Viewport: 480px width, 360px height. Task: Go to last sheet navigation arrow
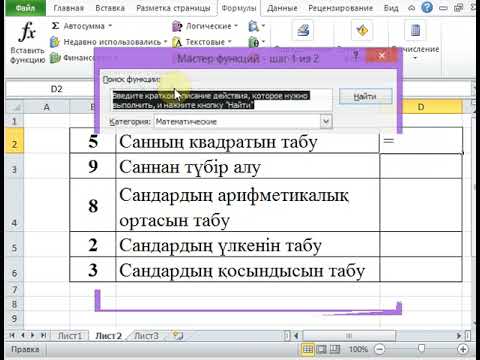43,335
